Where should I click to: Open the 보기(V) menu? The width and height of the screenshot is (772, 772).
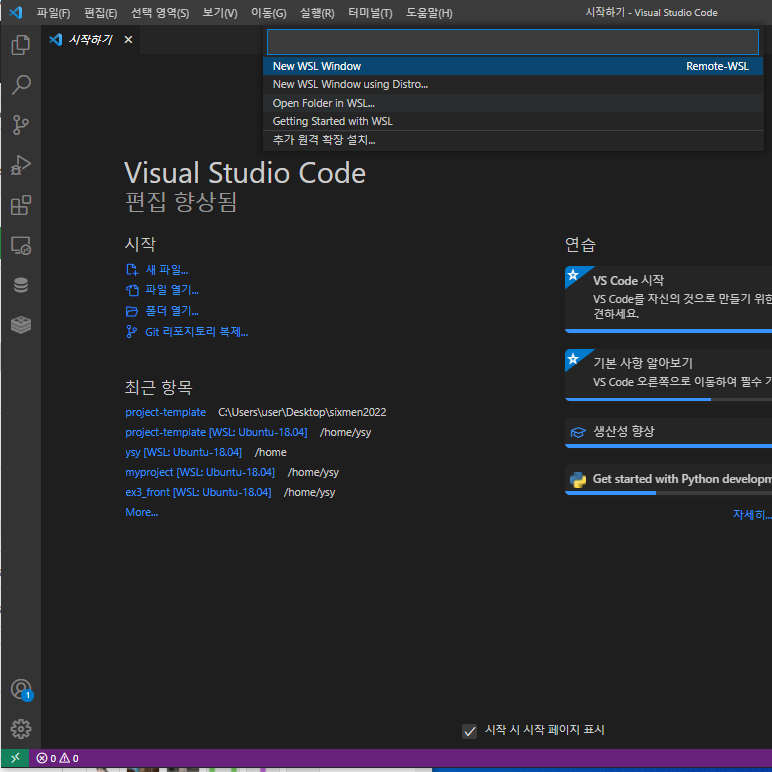220,13
